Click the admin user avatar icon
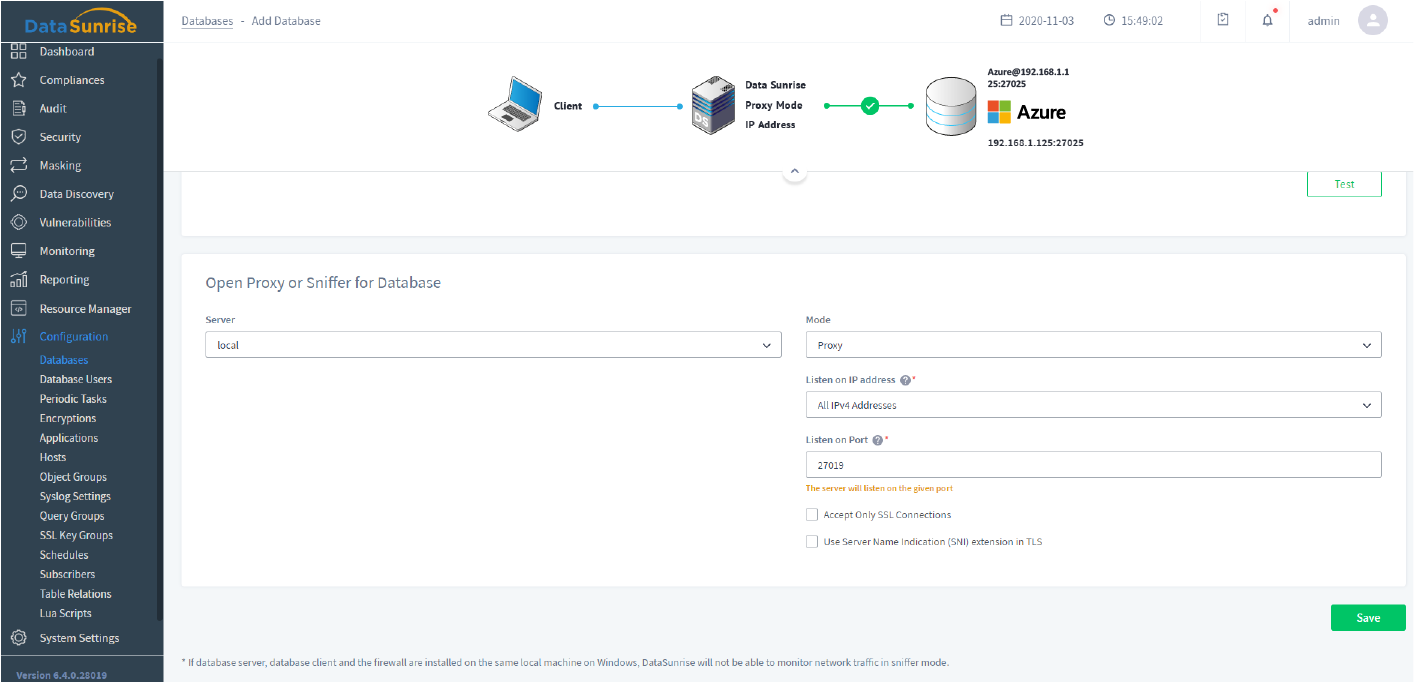This screenshot has height=682, width=1414. [x=1372, y=21]
